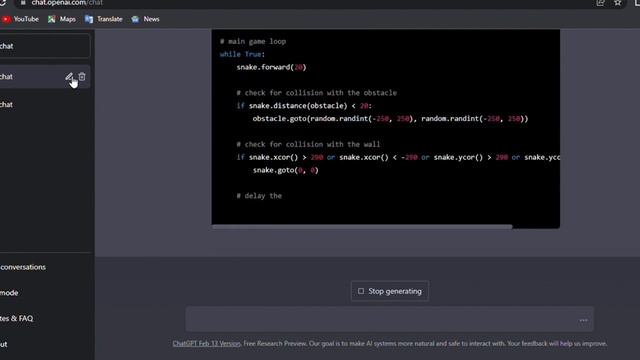Select the conversations option in sidebar
Screen dimensions: 640x360
click(45, 267)
